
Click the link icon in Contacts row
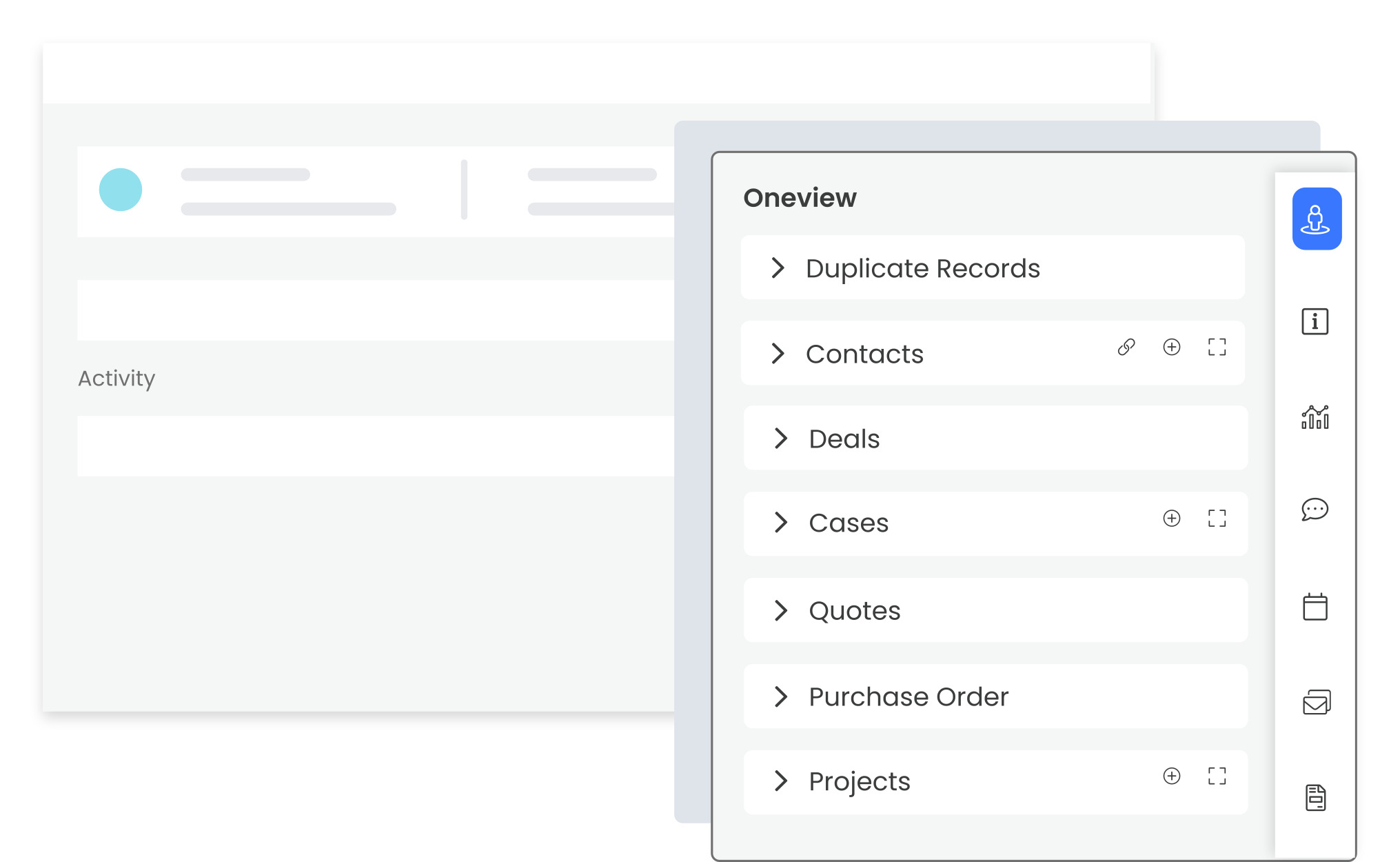coord(1126,347)
